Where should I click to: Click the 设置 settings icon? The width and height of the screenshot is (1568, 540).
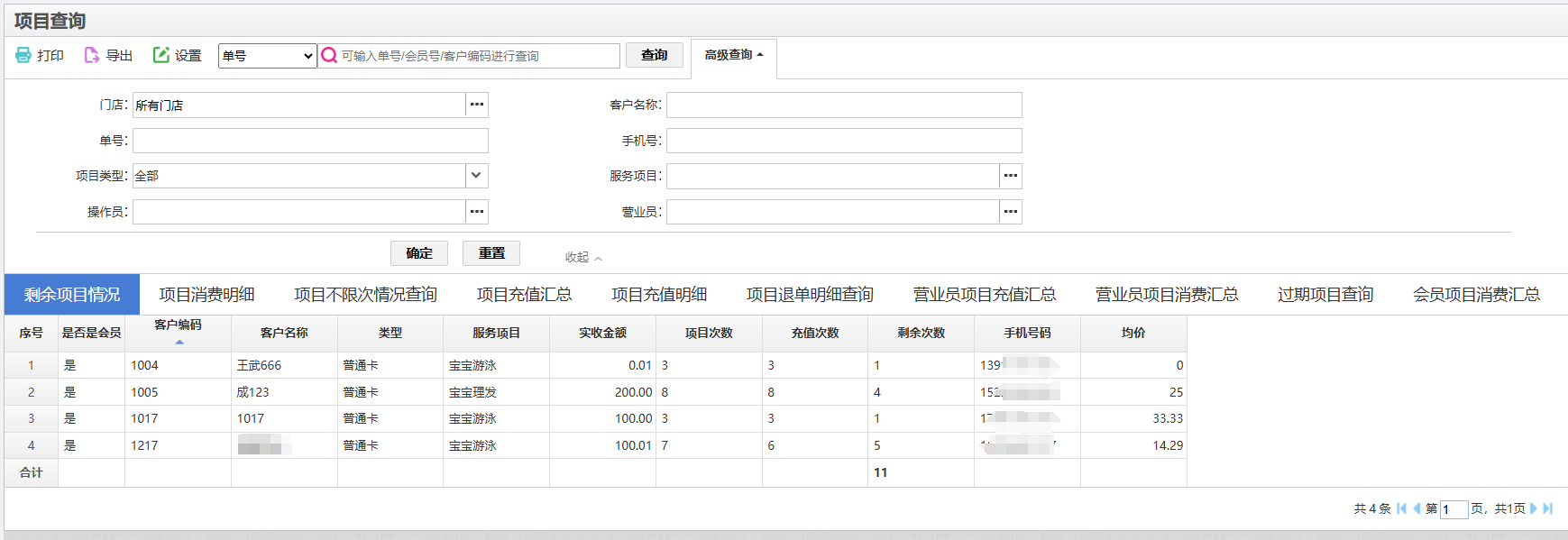[x=161, y=55]
